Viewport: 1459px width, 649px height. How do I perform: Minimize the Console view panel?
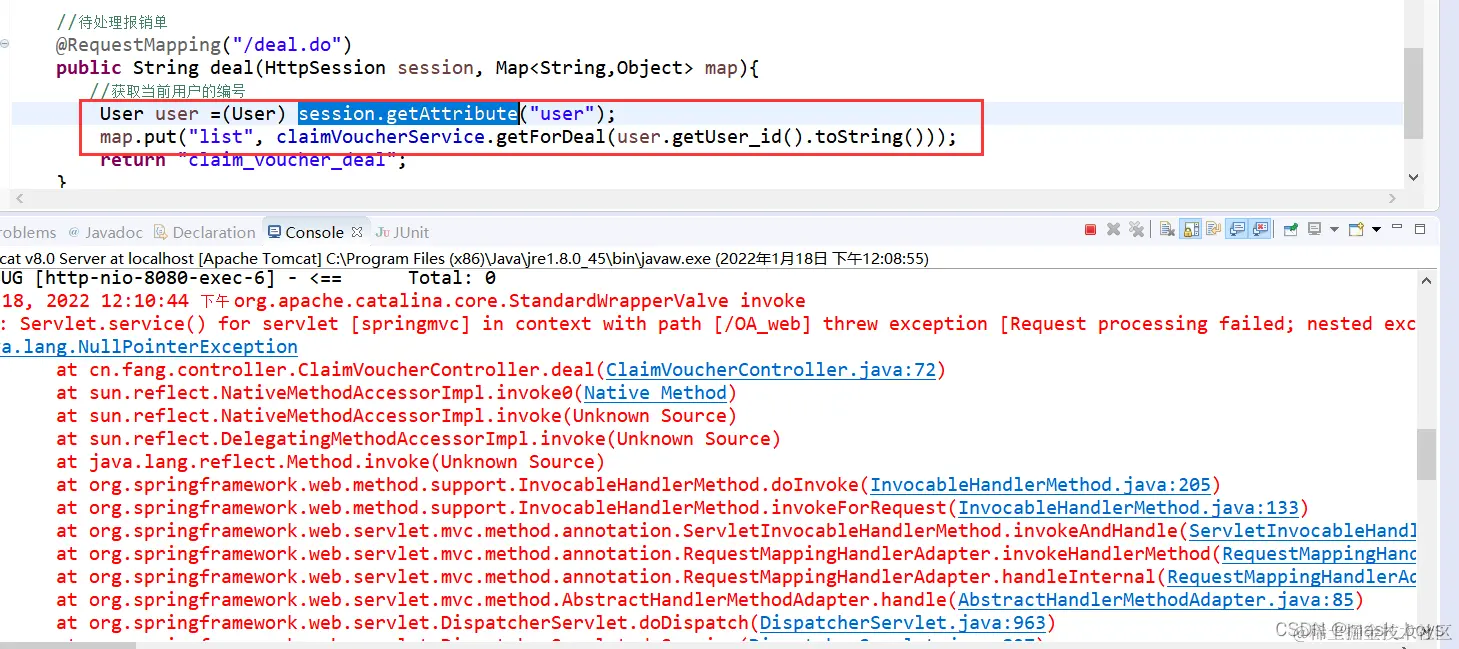tap(1397, 227)
